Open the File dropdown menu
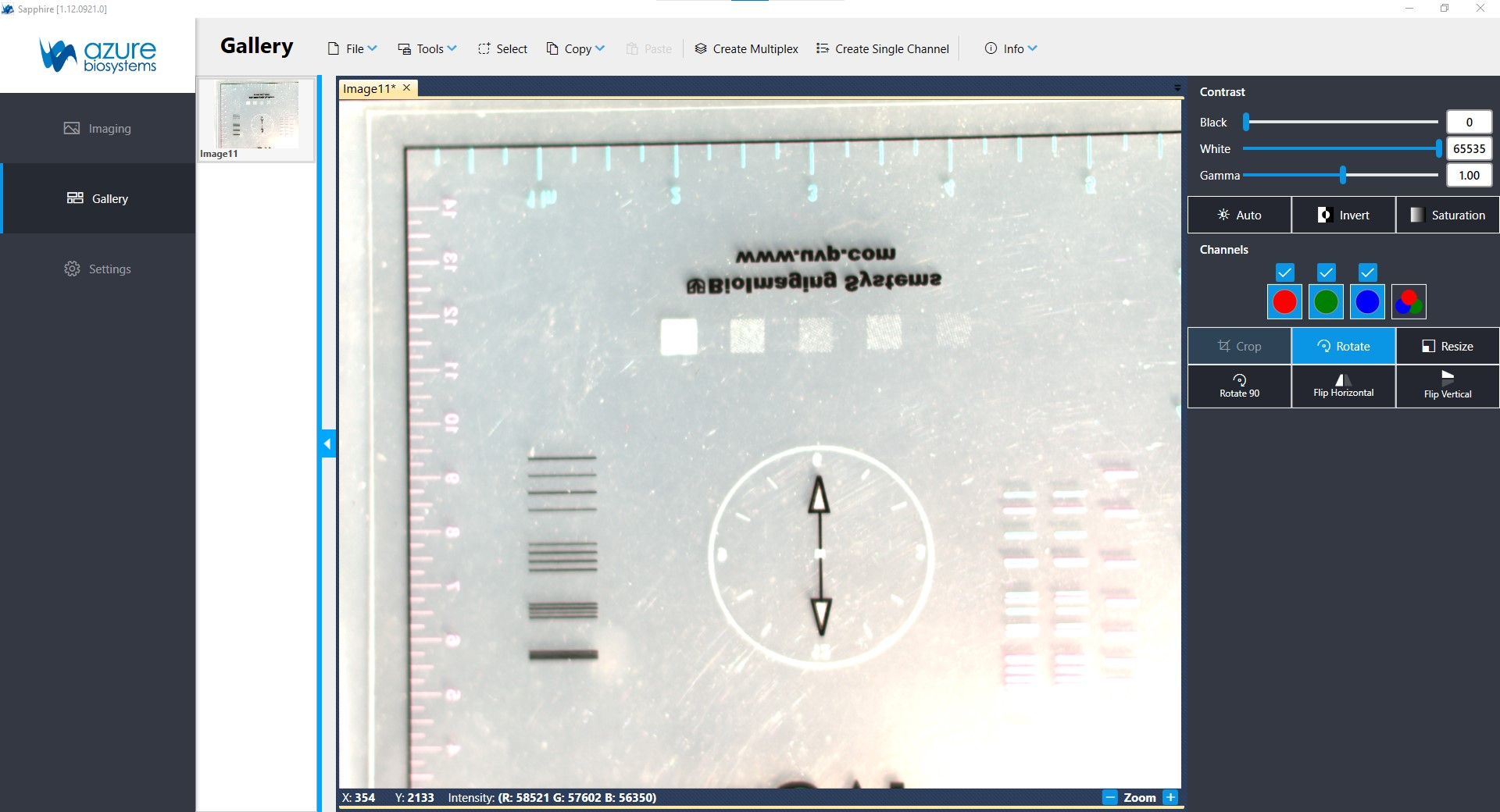 click(x=352, y=48)
